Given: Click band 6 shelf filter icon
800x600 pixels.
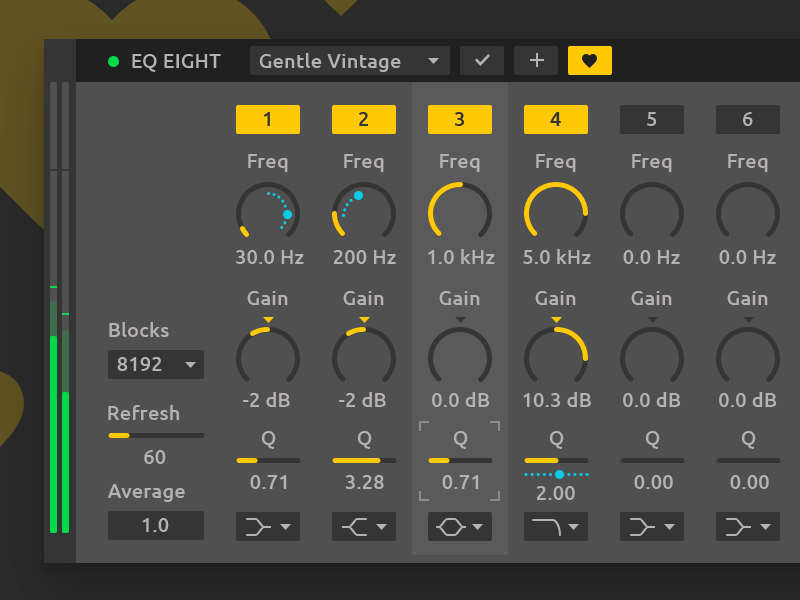Looking at the screenshot, I should tap(748, 526).
